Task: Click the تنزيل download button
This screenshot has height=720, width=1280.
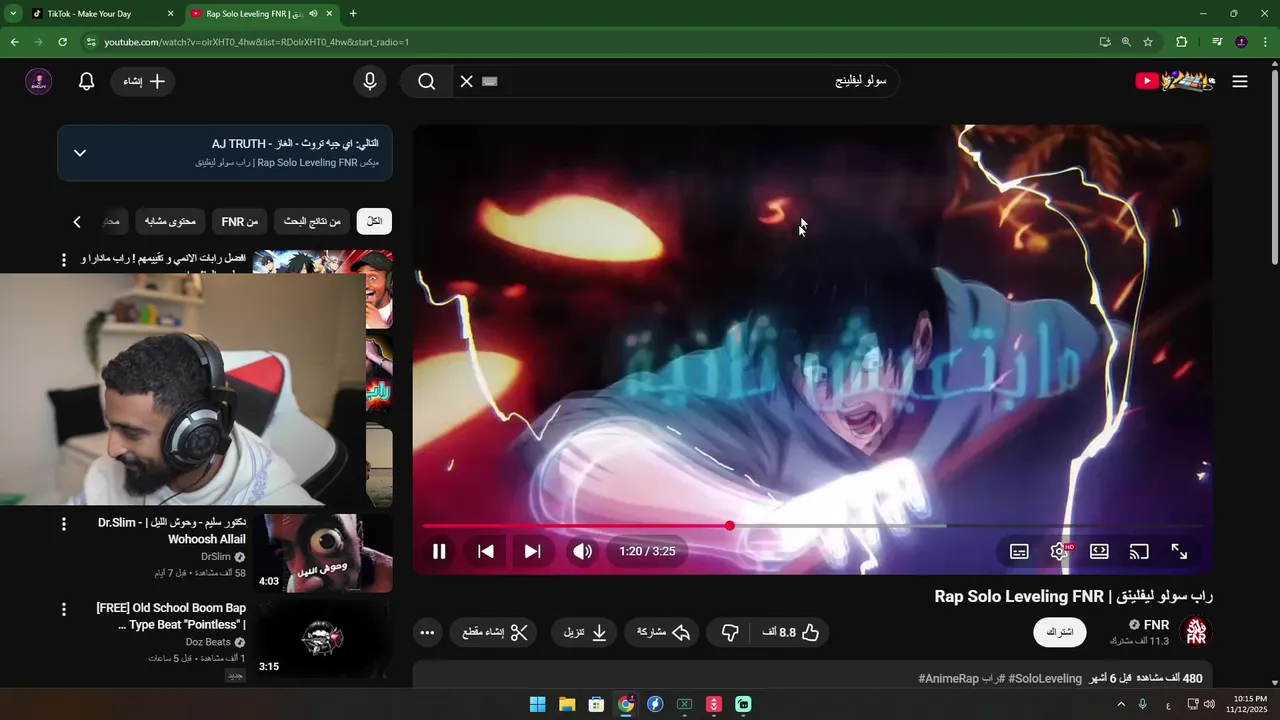Action: (x=586, y=632)
